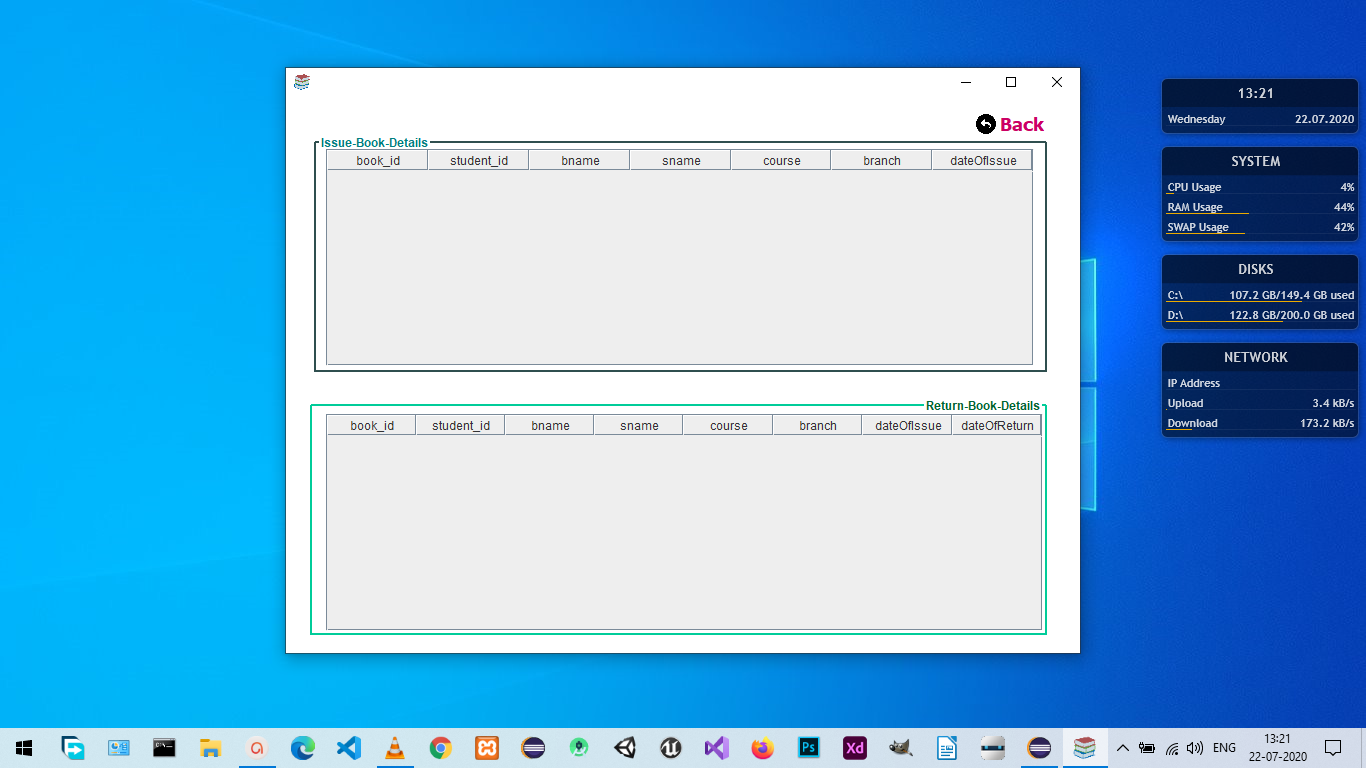Launch Microsoft Edge from the taskbar
Viewport: 1366px width, 768px height.
pyautogui.click(x=302, y=747)
